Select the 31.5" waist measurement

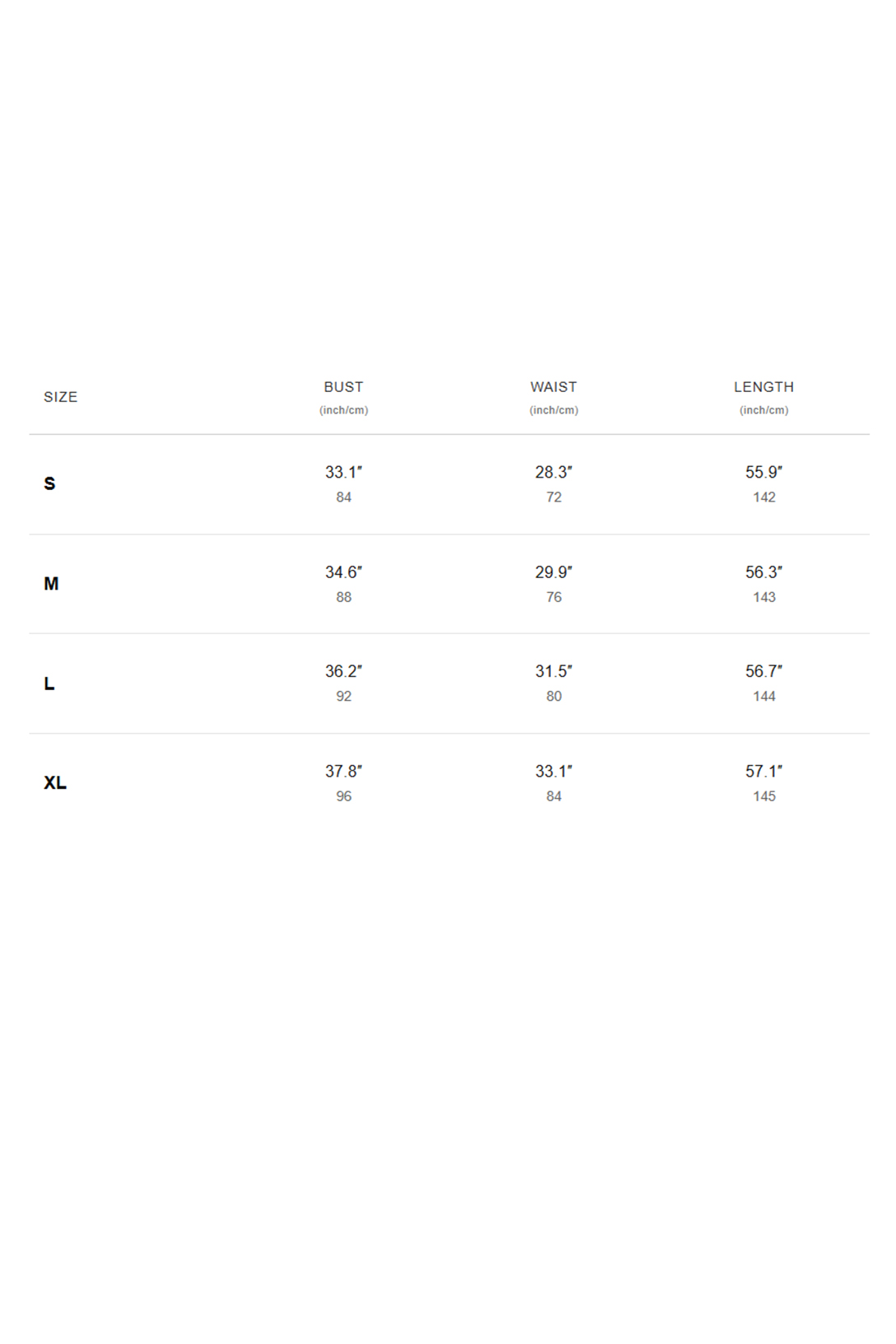tap(553, 671)
